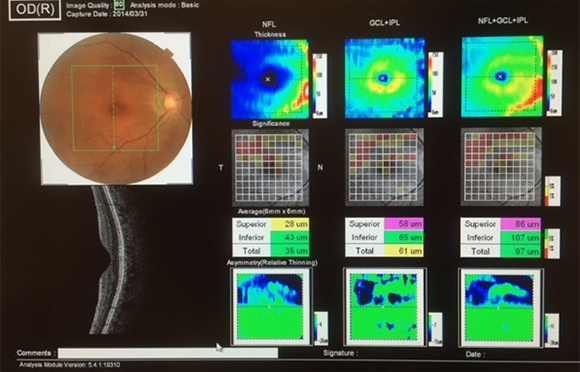Viewport: 580px width, 372px height.
Task: Click the NFL+GCL+IPL Superior 86 um cell
Action: tap(521, 224)
